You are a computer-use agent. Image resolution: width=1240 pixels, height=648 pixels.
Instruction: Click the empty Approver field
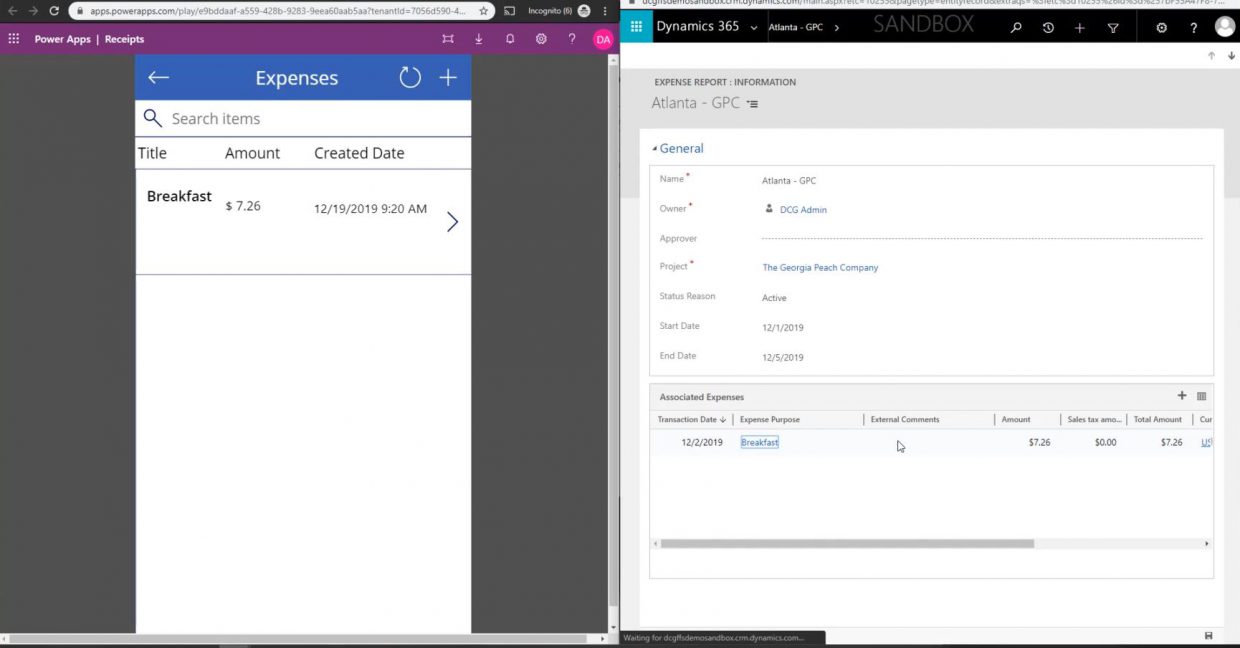982,239
